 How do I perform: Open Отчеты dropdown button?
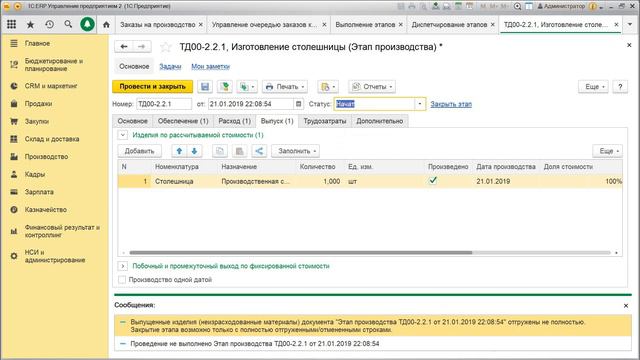click(372, 87)
